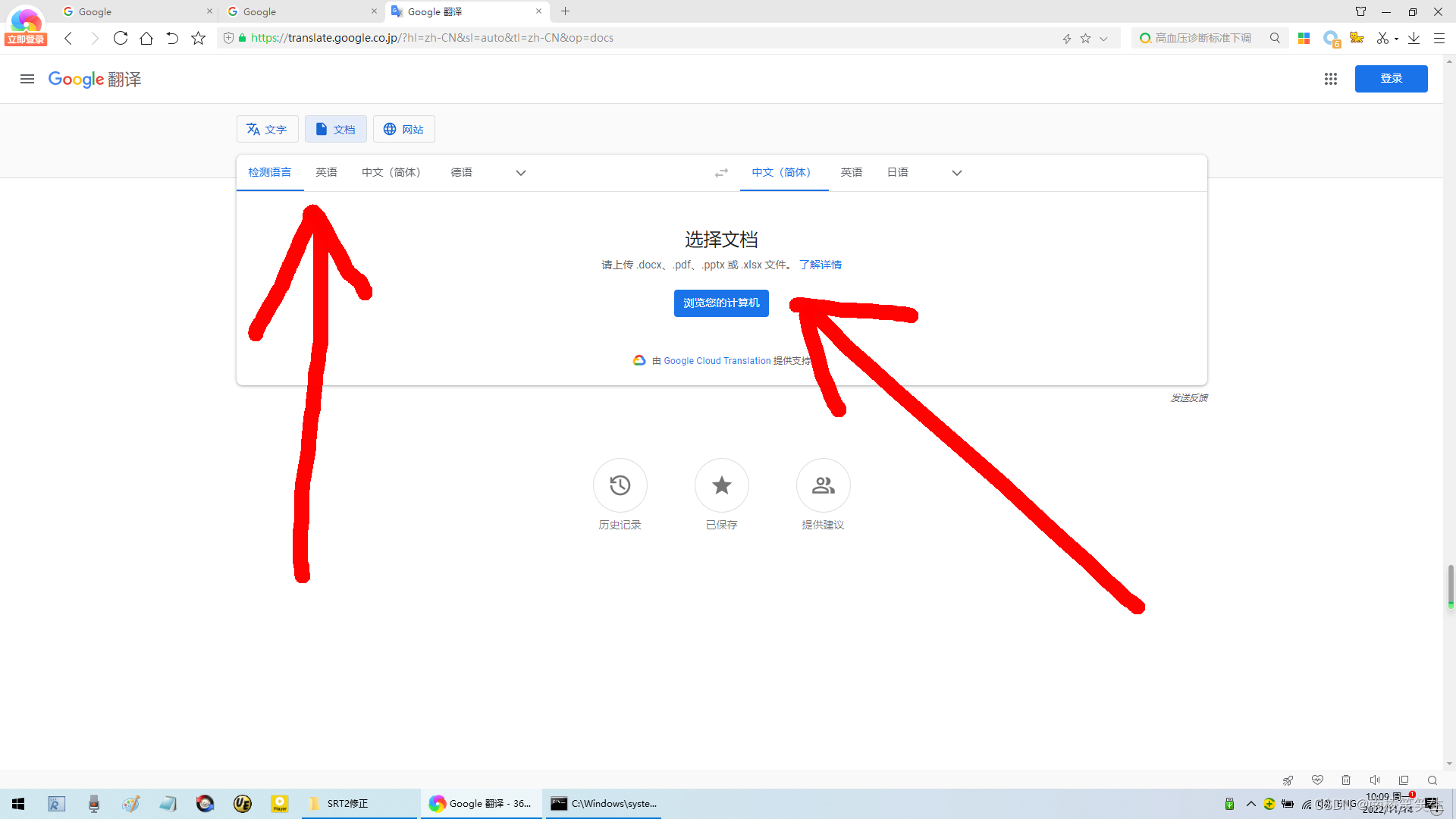This screenshot has height=819, width=1456.
Task: Open the hamburger main menu
Action: tap(27, 79)
